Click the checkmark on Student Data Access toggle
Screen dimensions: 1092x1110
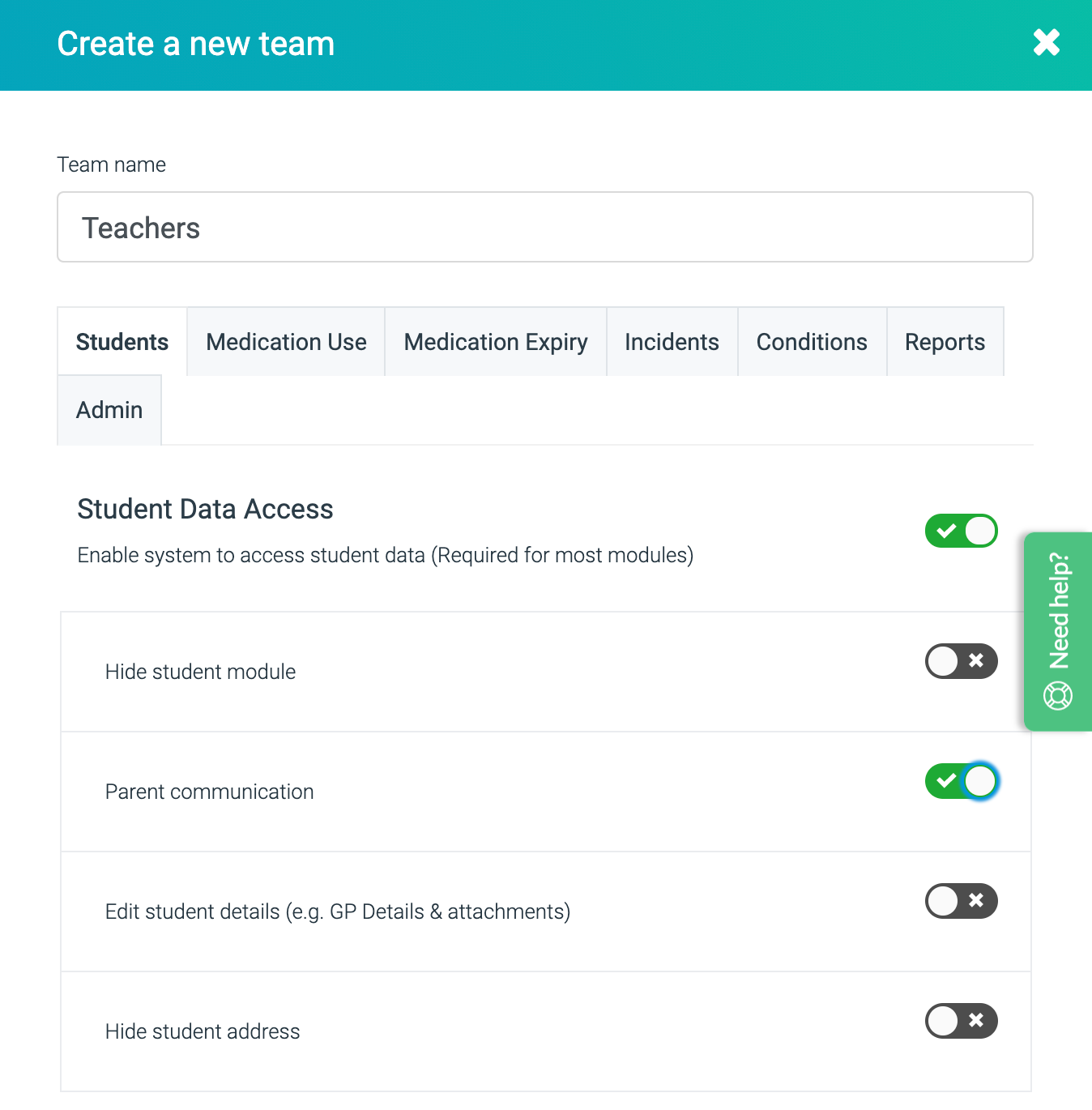click(x=946, y=531)
